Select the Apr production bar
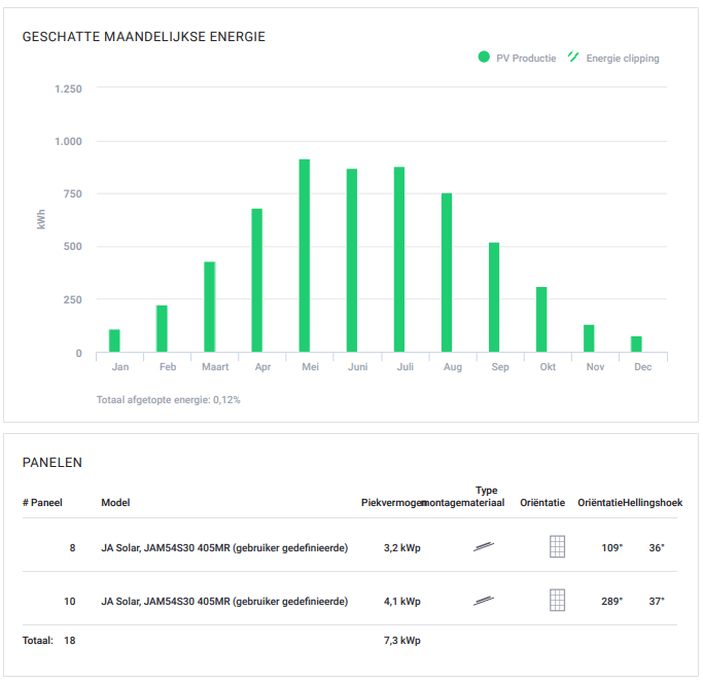Viewport: 703px width, 683px height. click(257, 280)
